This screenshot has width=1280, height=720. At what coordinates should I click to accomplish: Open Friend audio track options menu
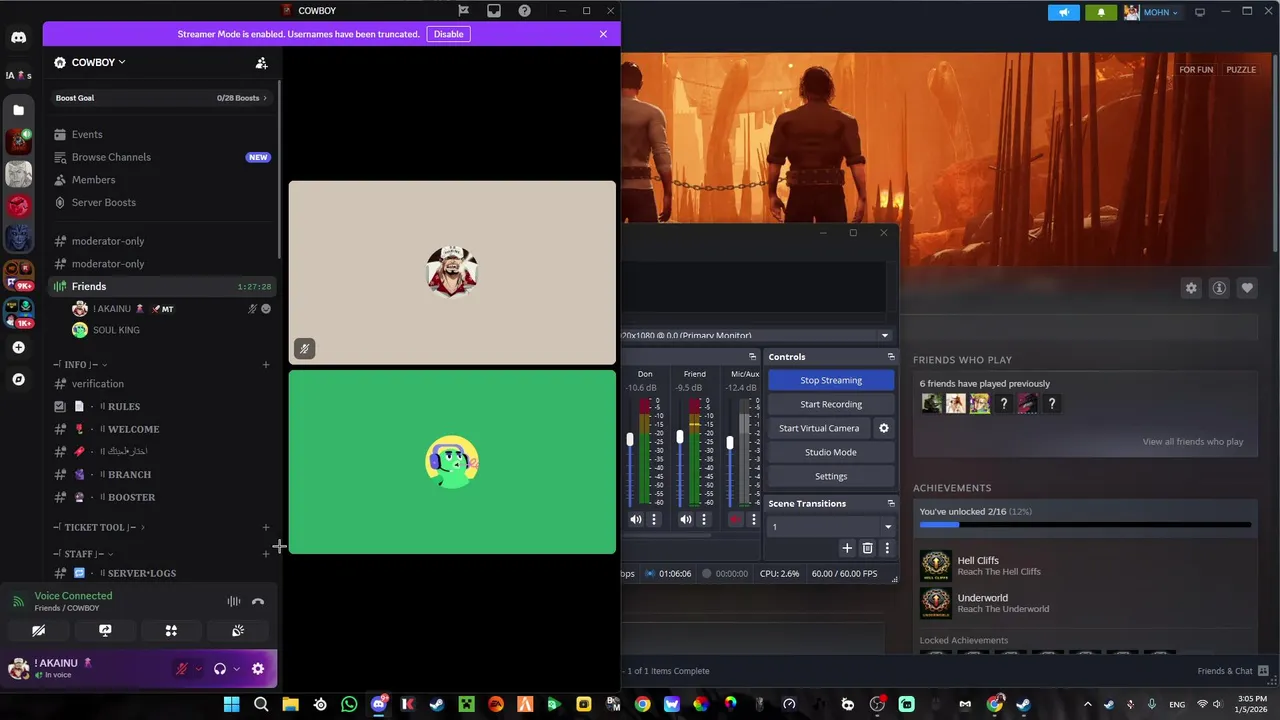coord(704,520)
